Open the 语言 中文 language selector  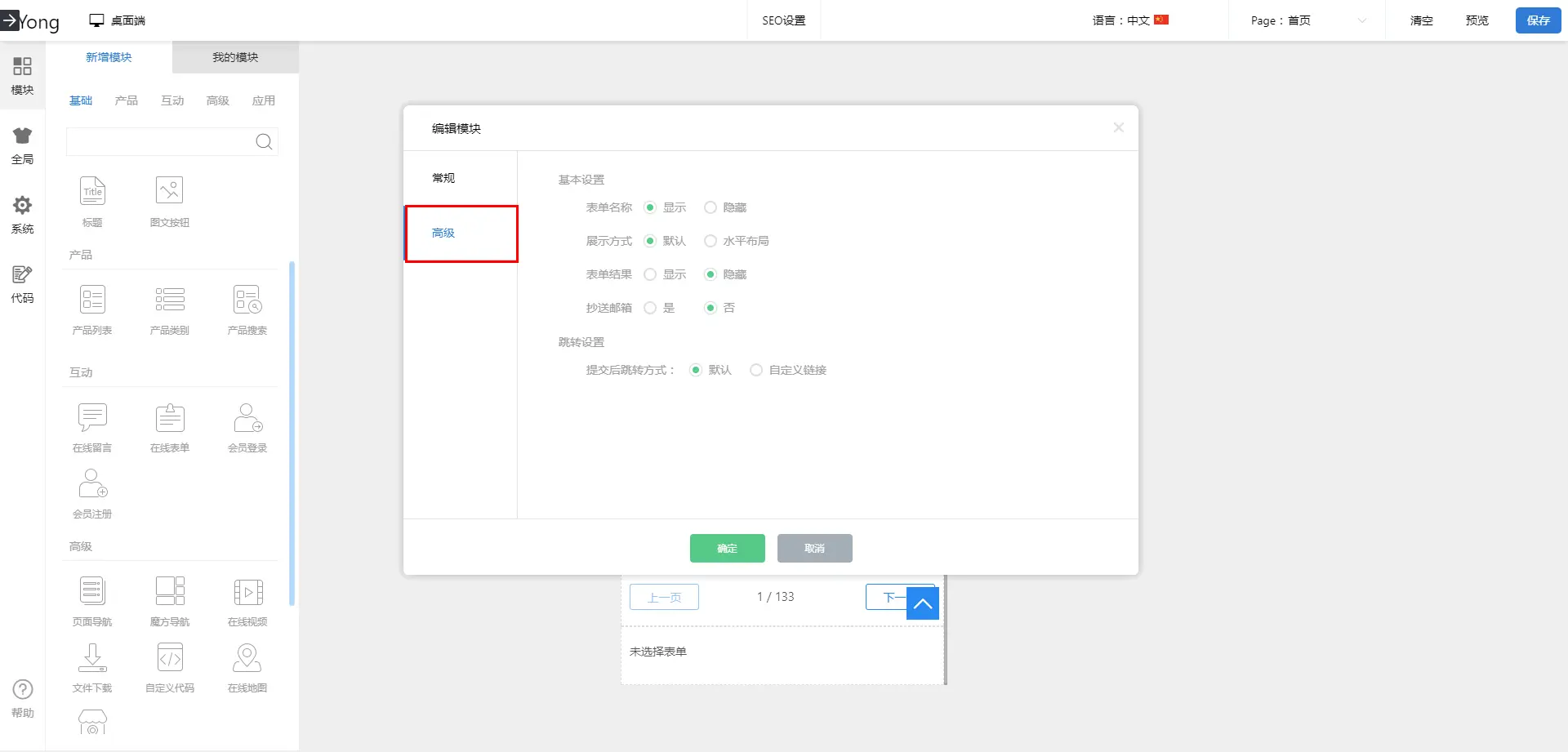point(1130,20)
